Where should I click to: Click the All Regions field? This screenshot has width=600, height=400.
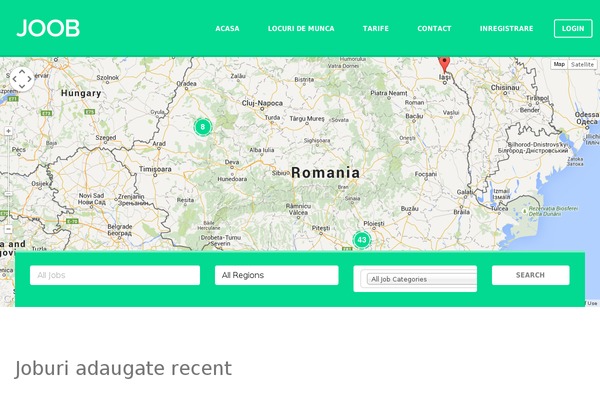click(277, 275)
